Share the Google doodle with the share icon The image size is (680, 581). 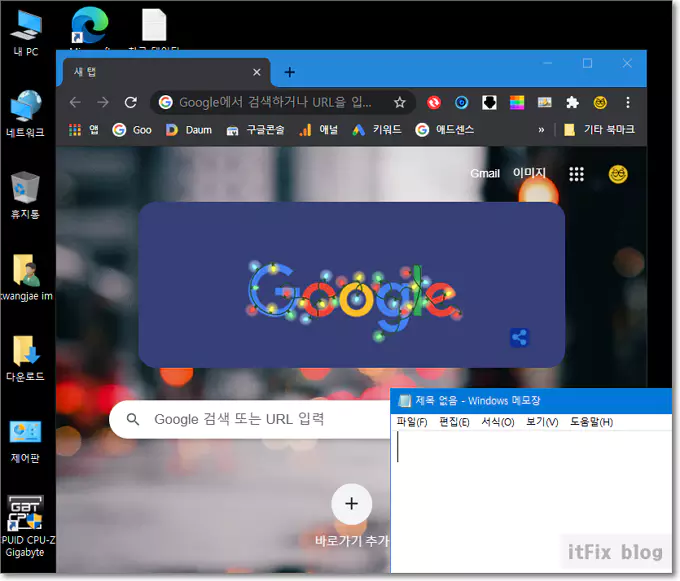(x=519, y=337)
